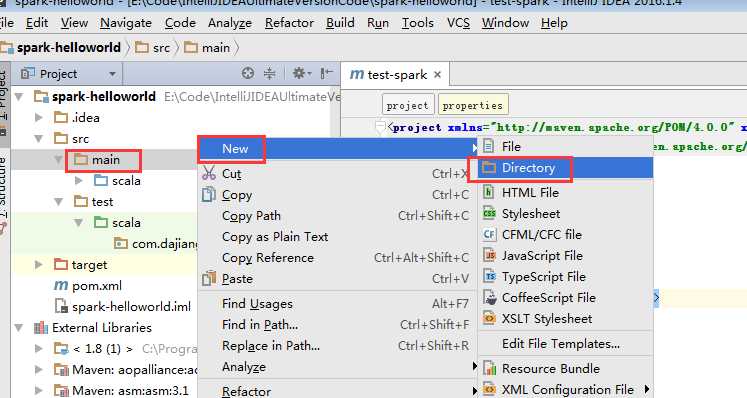This screenshot has width=747, height=398.
Task: Open the Build menu
Action: (x=340, y=23)
